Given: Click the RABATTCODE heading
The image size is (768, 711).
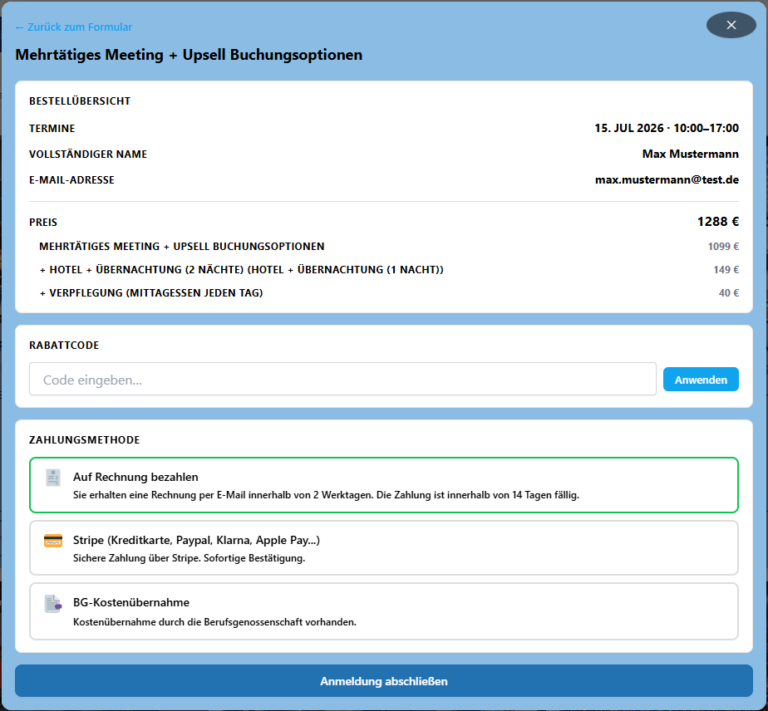Looking at the screenshot, I should tap(64, 345).
